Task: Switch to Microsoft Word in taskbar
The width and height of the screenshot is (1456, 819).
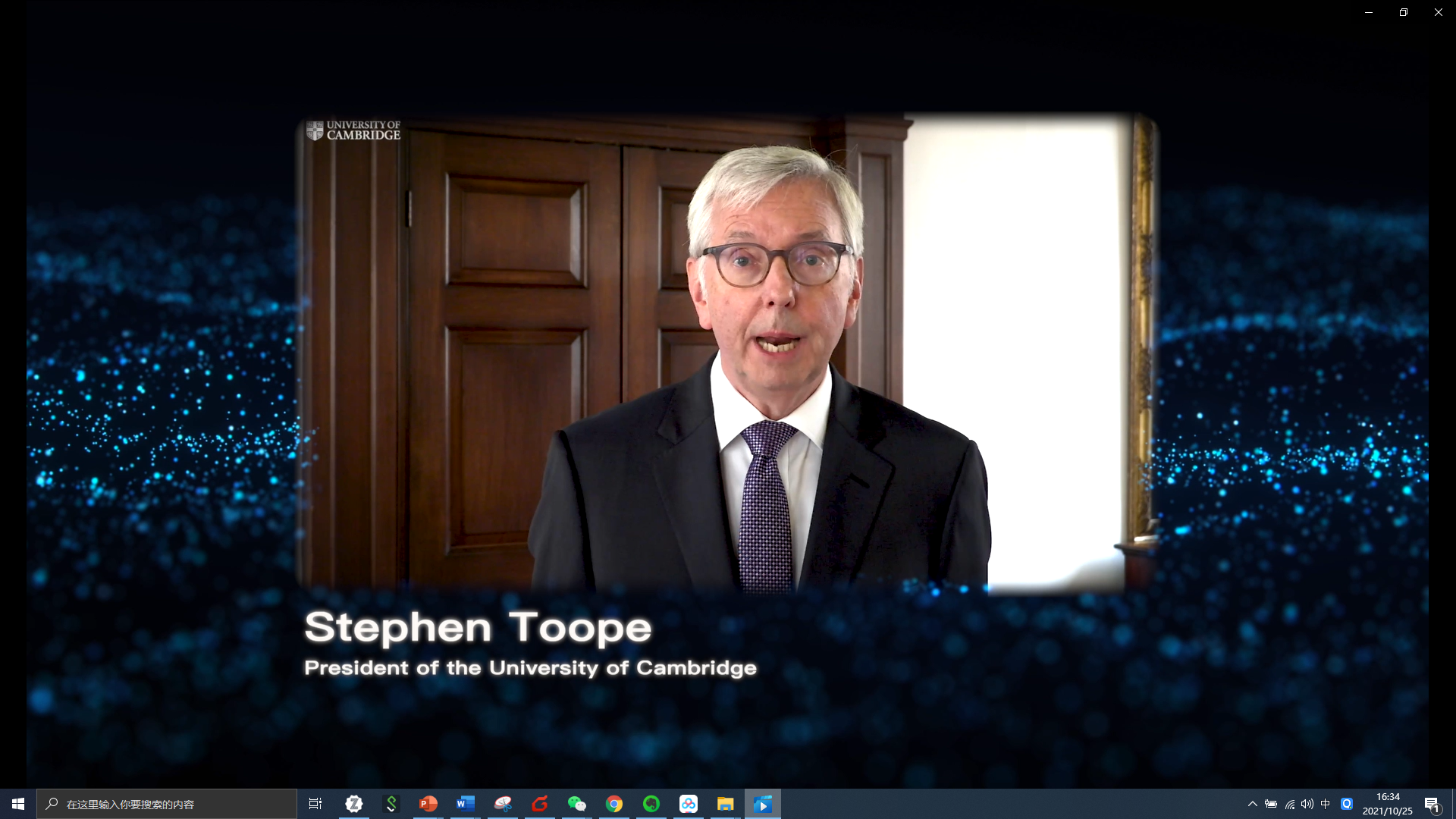Action: [465, 804]
